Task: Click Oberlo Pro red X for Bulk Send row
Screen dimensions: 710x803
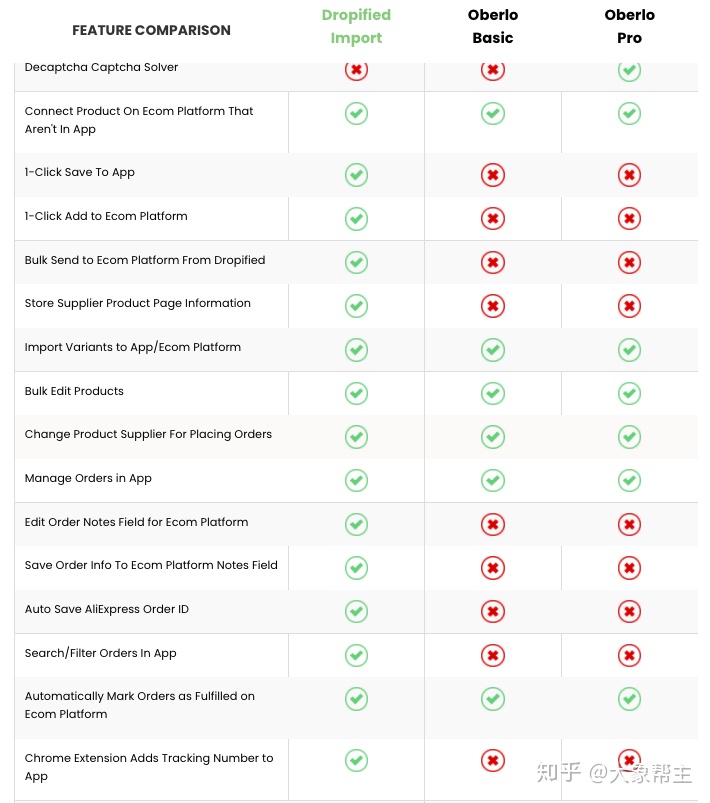Action: (629, 263)
